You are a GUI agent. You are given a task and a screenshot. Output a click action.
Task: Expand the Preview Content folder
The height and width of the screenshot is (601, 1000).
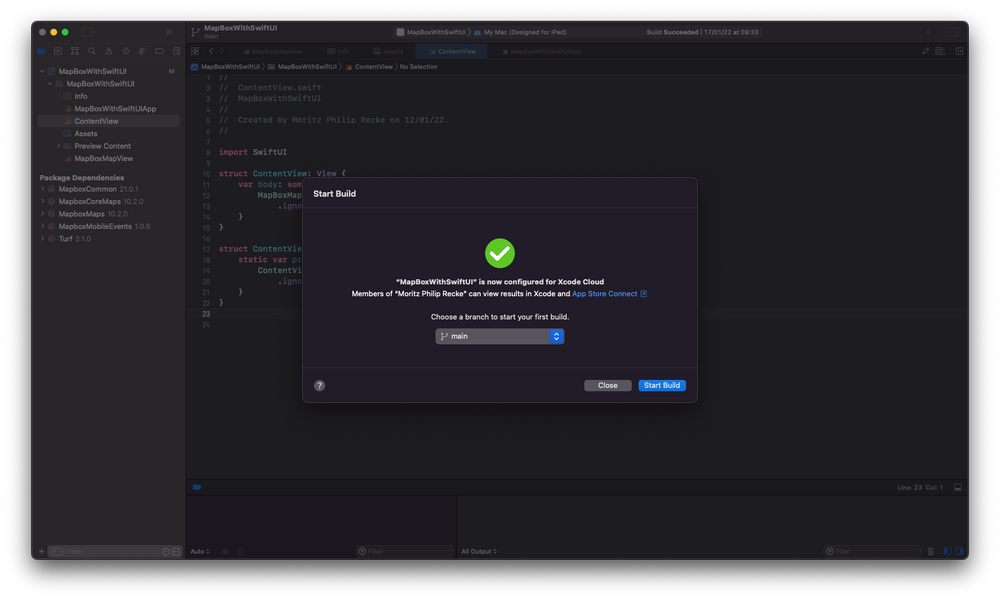[57, 145]
